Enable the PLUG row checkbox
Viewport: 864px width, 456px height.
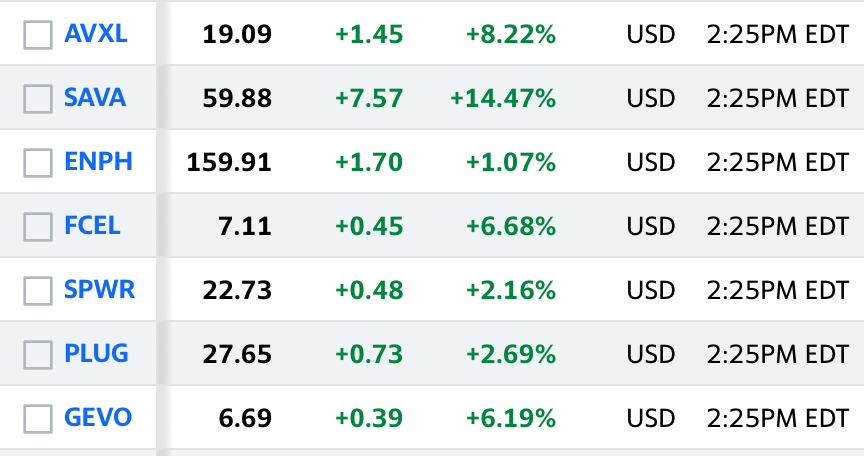pos(38,354)
